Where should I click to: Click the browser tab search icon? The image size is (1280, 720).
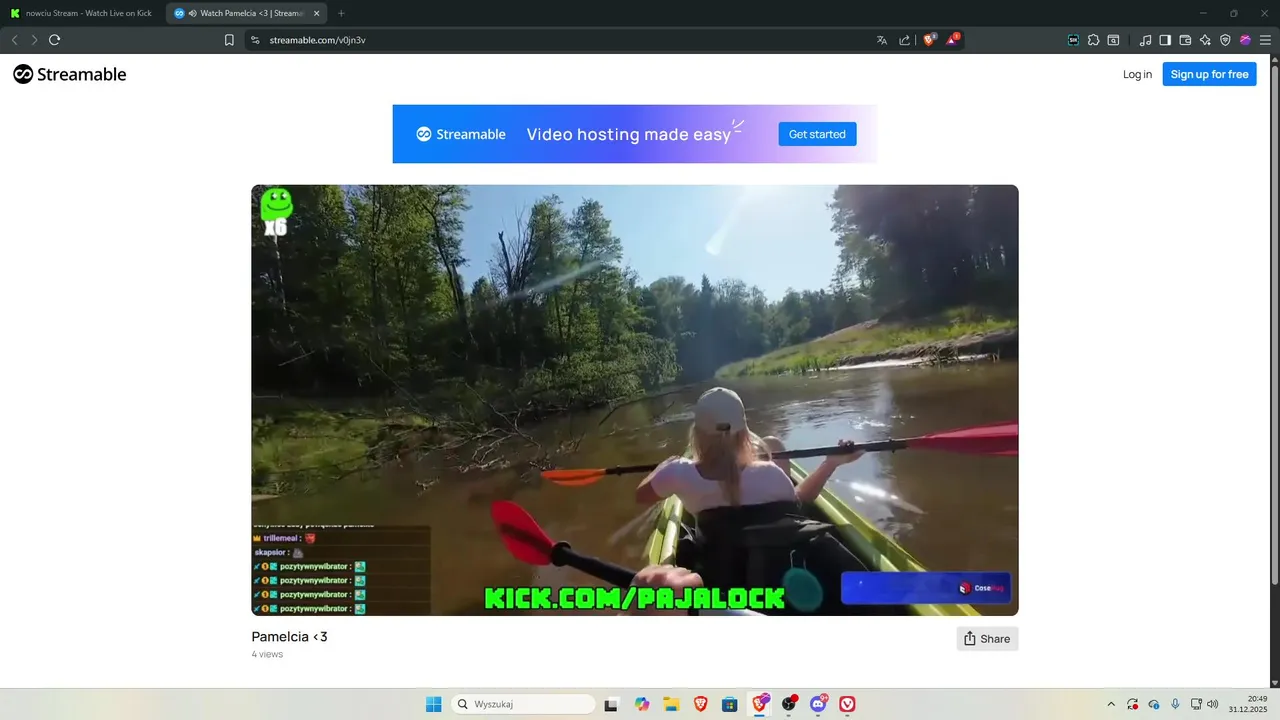(1112, 40)
